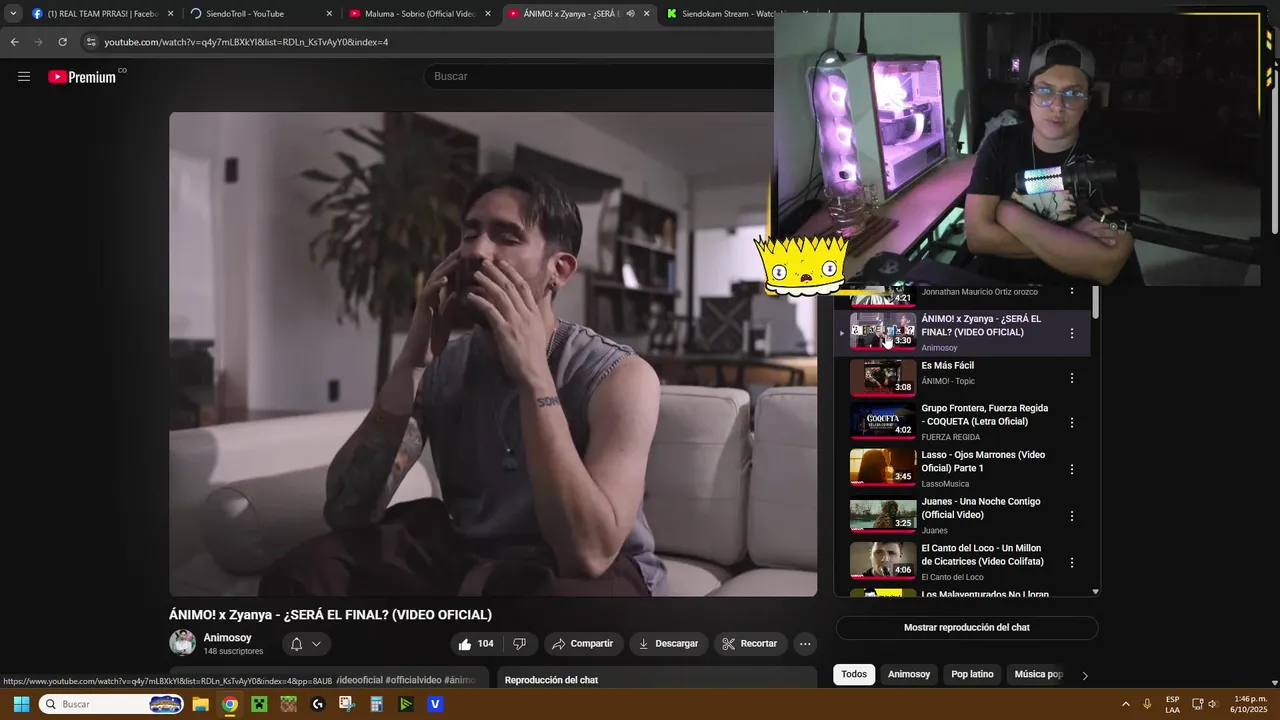Show more filter chips with right arrow
This screenshot has height=720, width=1280.
click(1085, 675)
